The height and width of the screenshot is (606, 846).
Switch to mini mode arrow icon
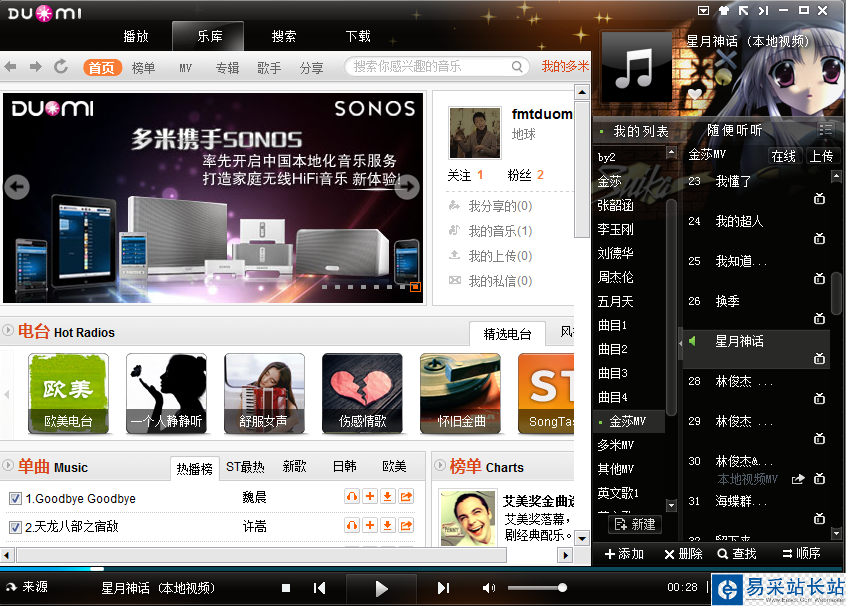(743, 10)
